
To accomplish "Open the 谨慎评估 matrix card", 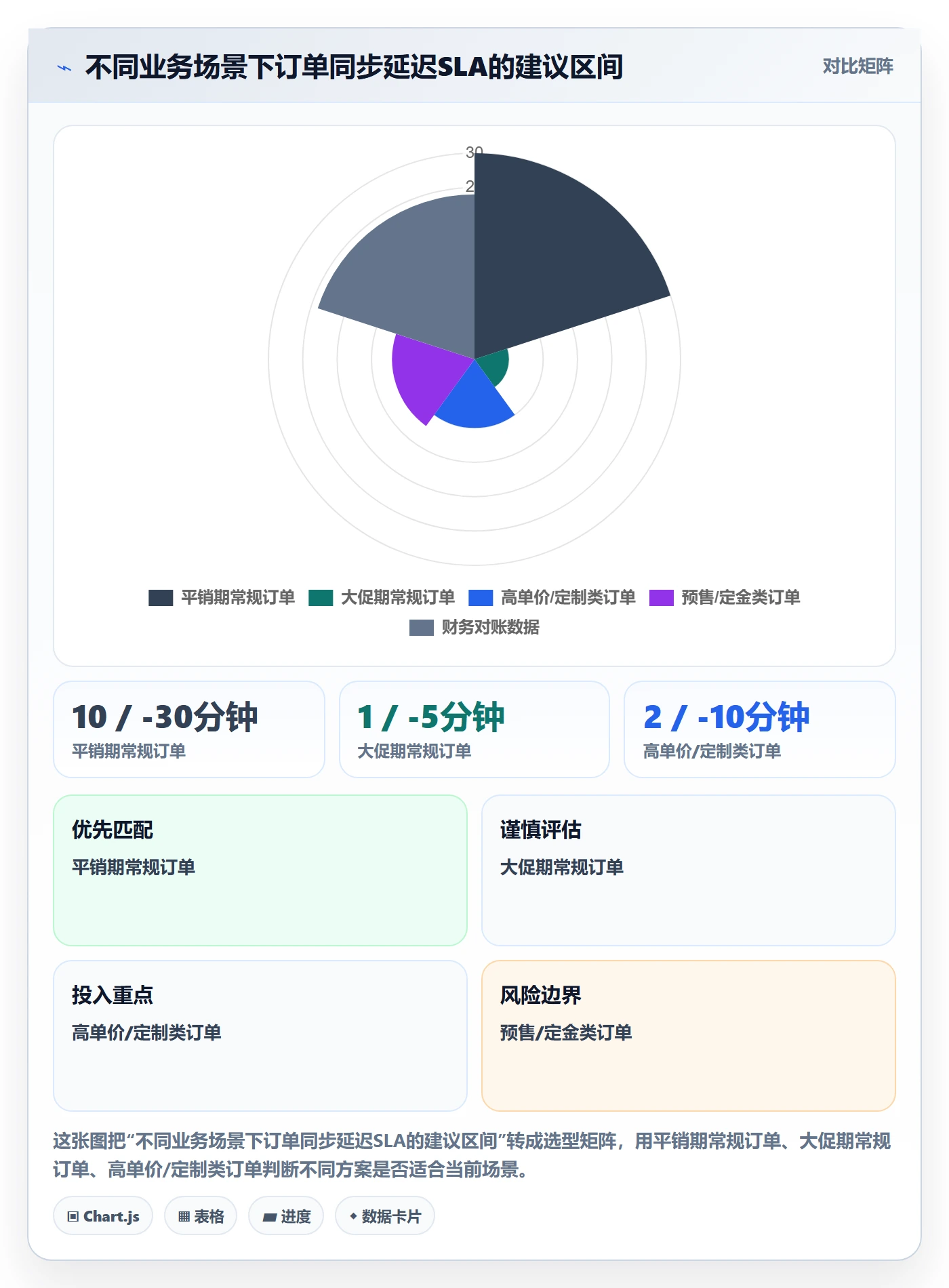I will [x=689, y=870].
